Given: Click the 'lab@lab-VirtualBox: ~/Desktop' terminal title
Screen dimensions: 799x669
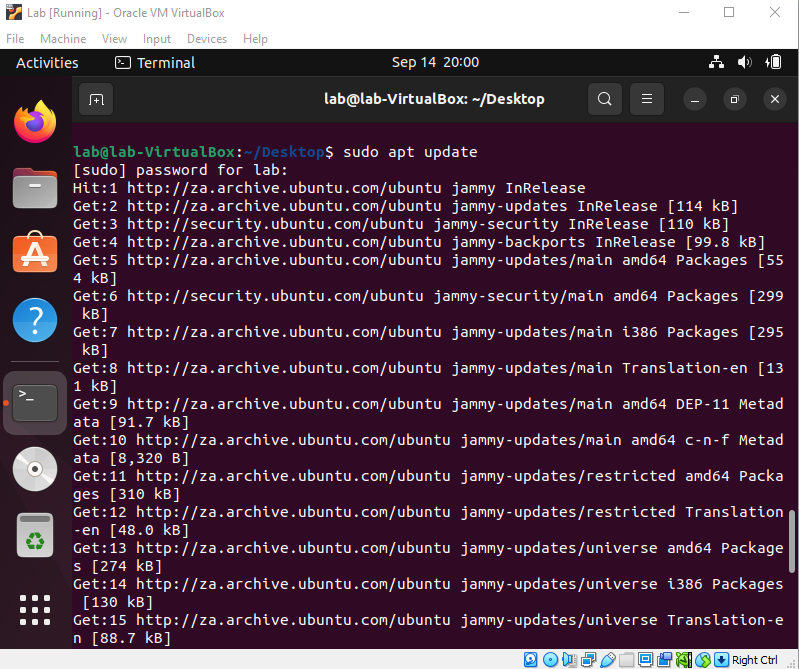Looking at the screenshot, I should (x=434, y=99).
